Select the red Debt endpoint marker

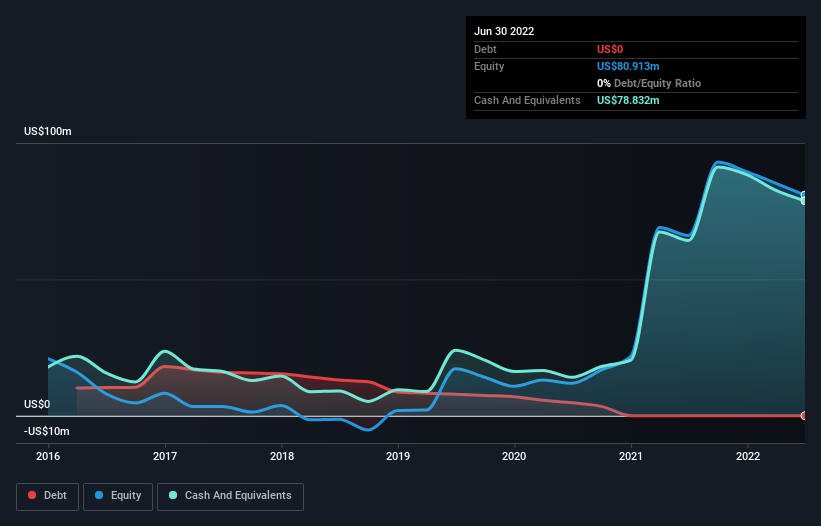(804, 416)
